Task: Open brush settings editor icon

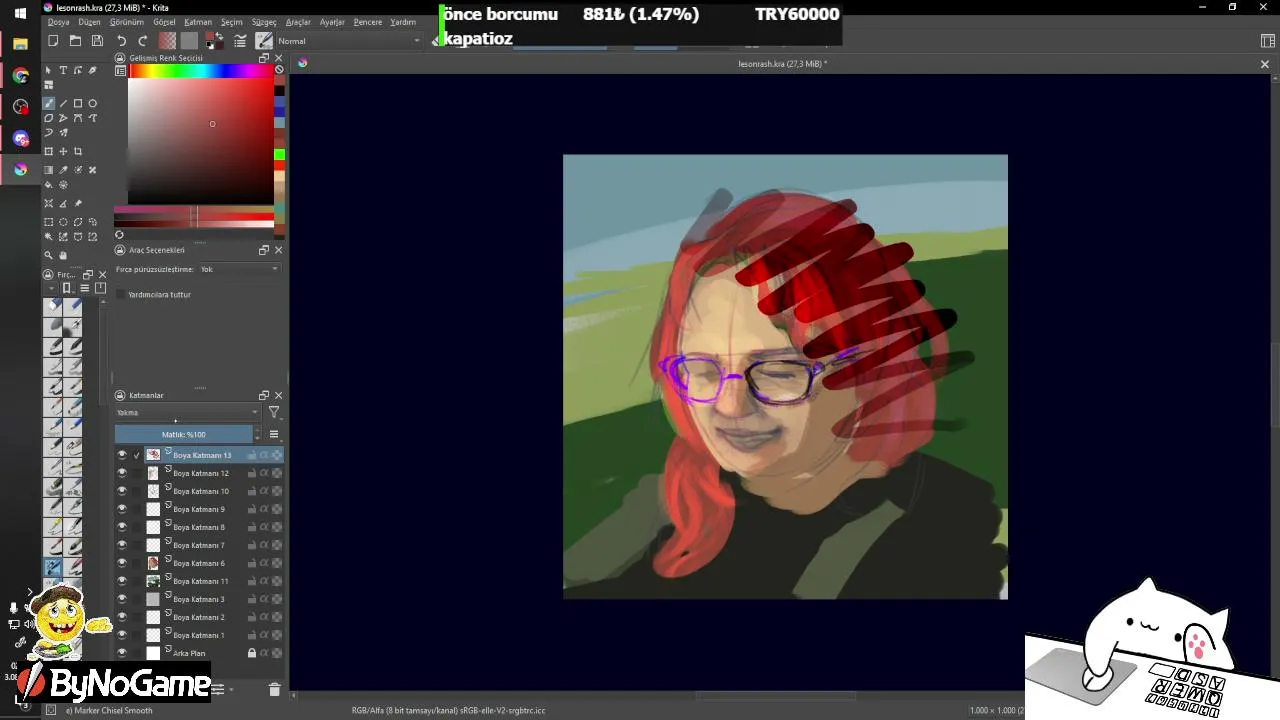Action: (240, 41)
